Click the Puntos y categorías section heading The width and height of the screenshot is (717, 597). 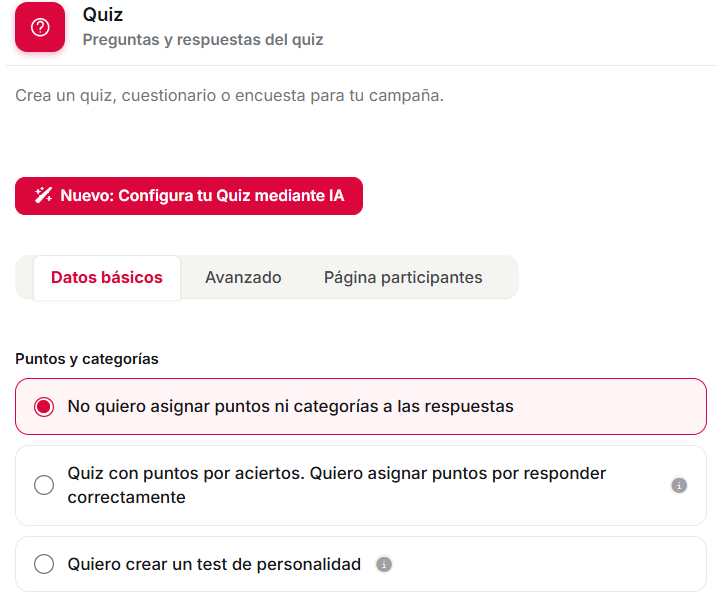87,359
